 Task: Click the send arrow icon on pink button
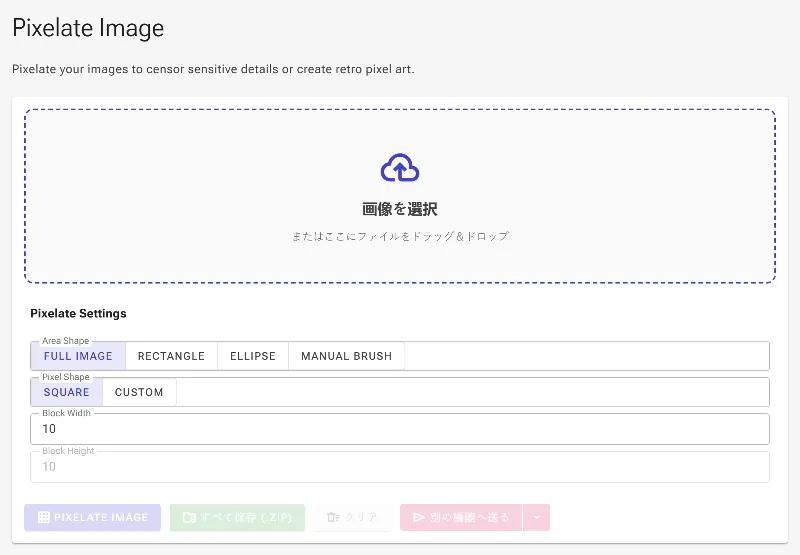point(419,517)
